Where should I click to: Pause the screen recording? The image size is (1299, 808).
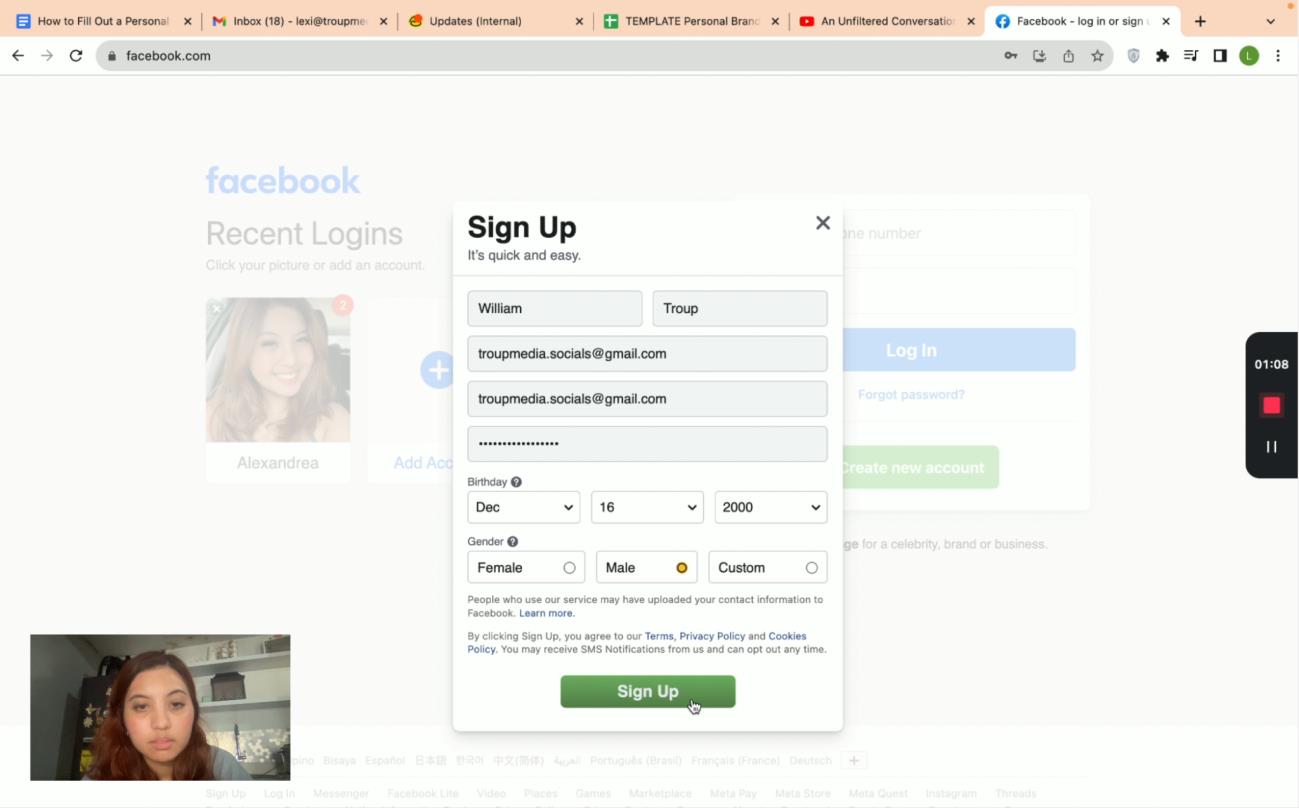pyautogui.click(x=1271, y=447)
